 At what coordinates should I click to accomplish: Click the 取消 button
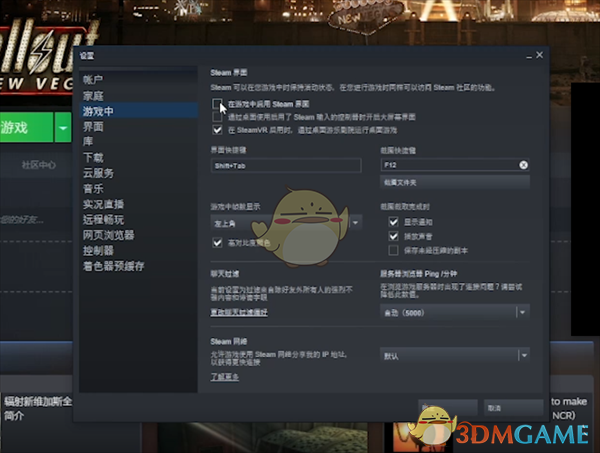514,408
